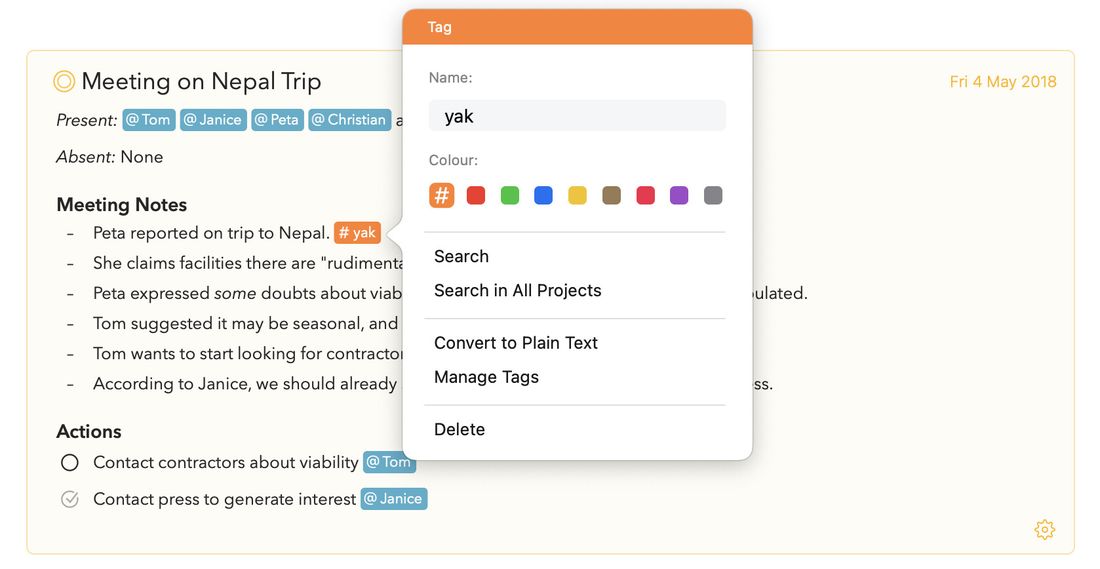The height and width of the screenshot is (569, 1100).
Task: Select the orange hash default tag colour
Action: coord(441,195)
